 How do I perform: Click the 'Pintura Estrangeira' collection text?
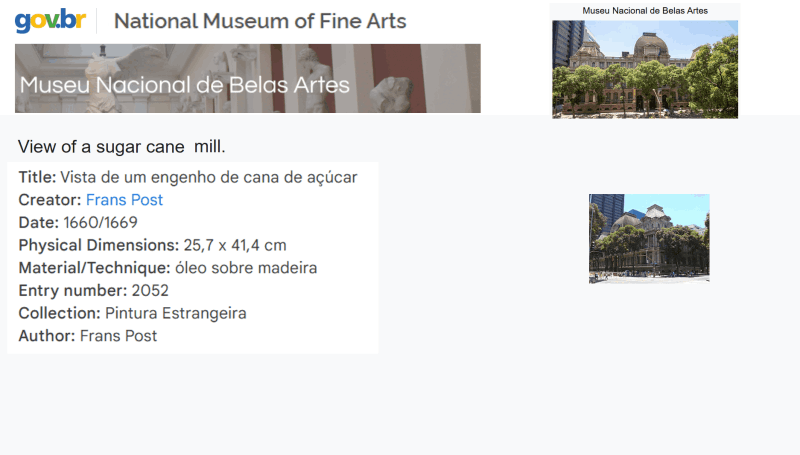[x=176, y=313]
